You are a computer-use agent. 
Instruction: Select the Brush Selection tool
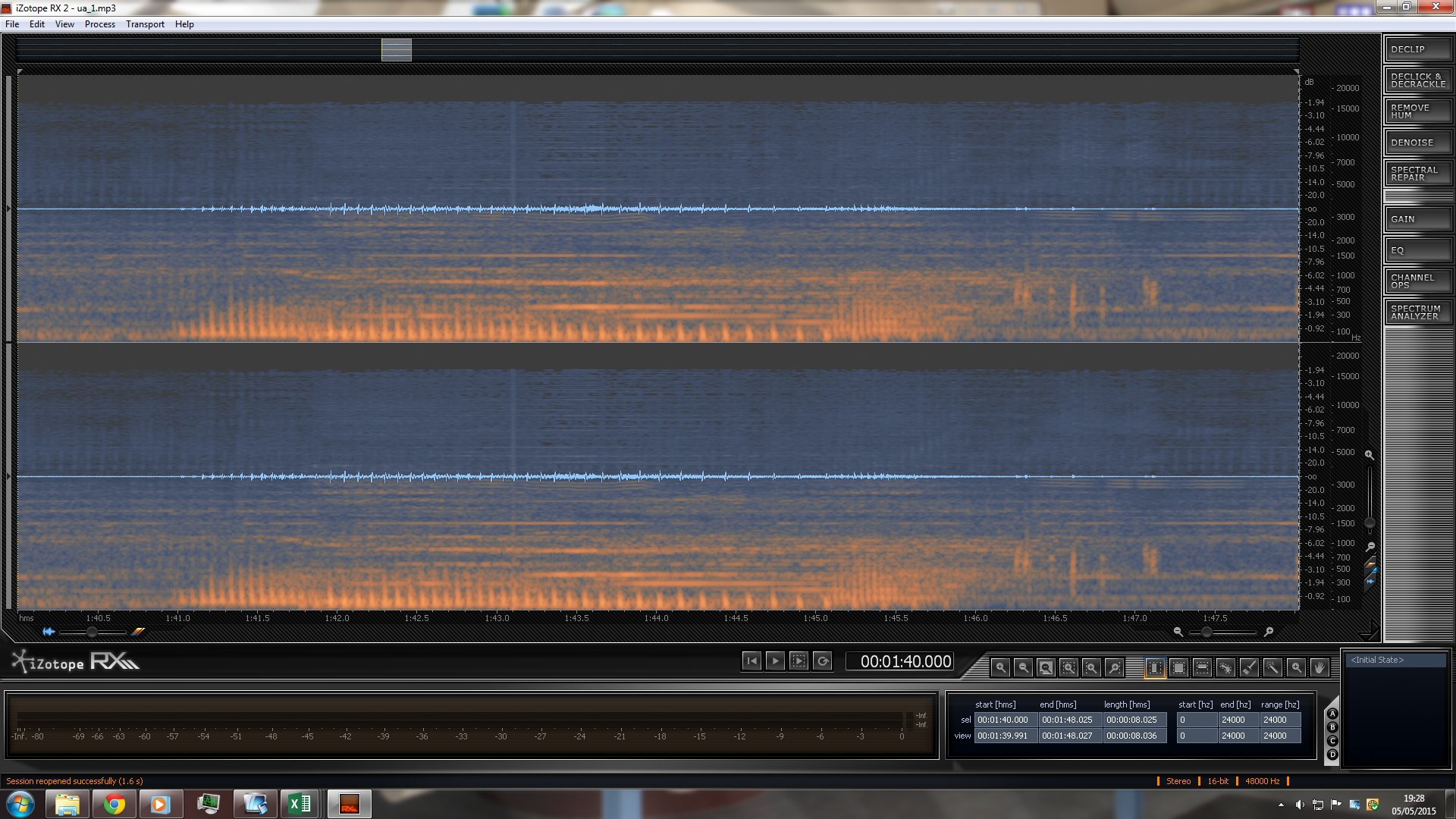(1249, 667)
